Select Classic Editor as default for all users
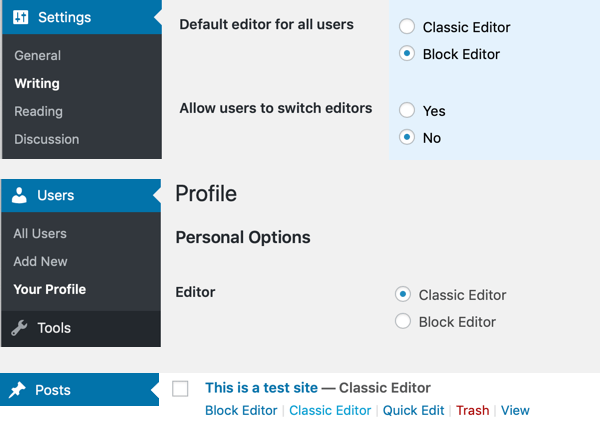 tap(407, 27)
